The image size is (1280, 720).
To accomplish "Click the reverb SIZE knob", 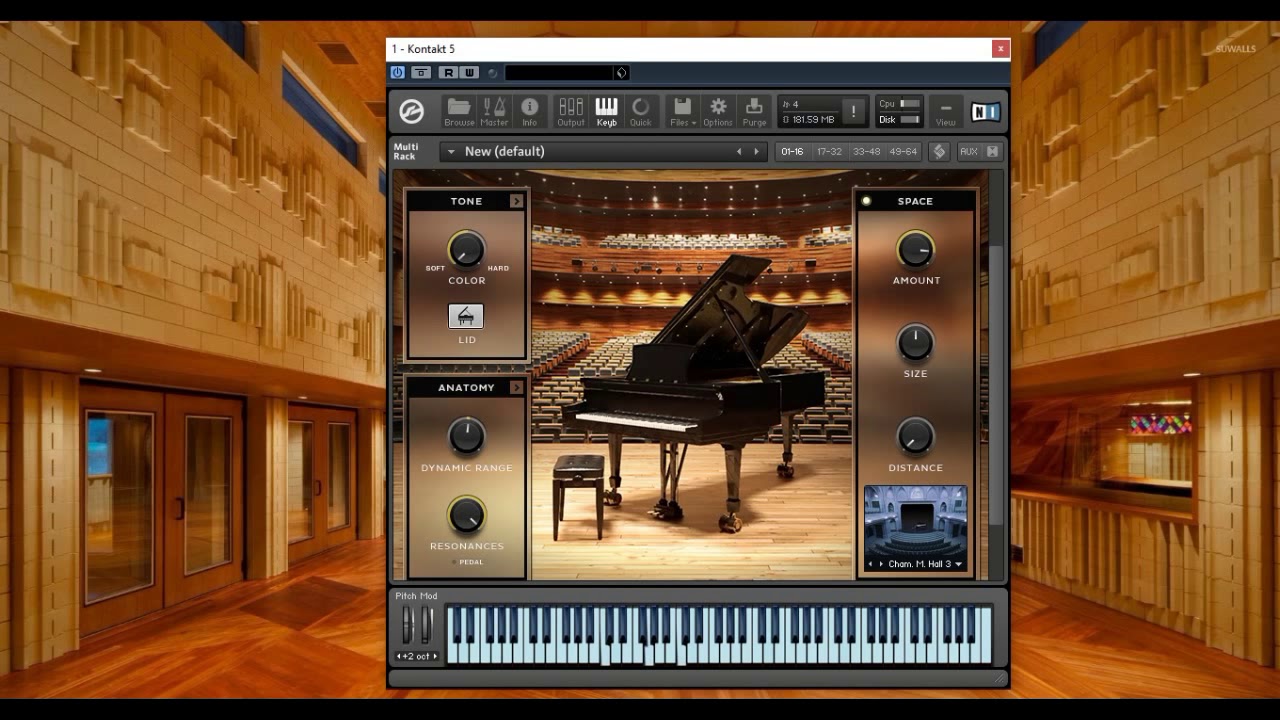I will (915, 343).
